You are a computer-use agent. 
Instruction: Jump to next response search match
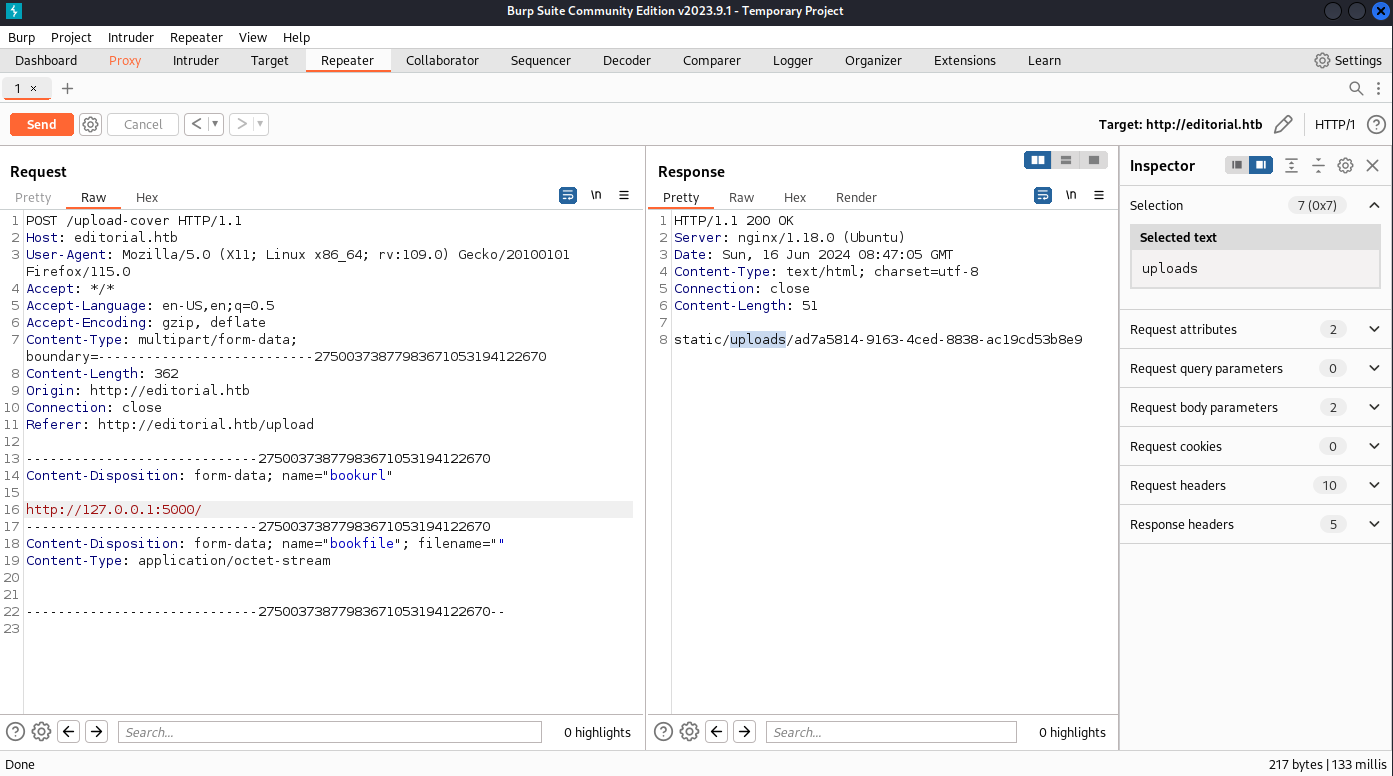tap(744, 732)
